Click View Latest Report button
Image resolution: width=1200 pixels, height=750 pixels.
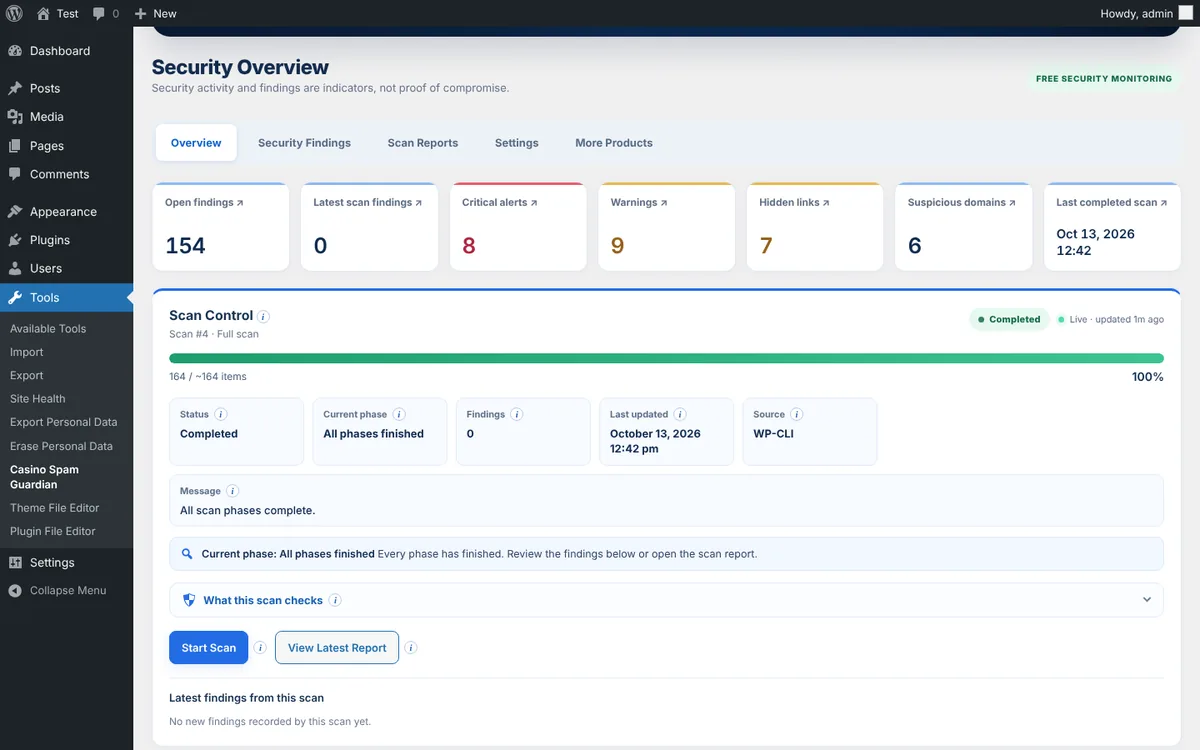337,648
